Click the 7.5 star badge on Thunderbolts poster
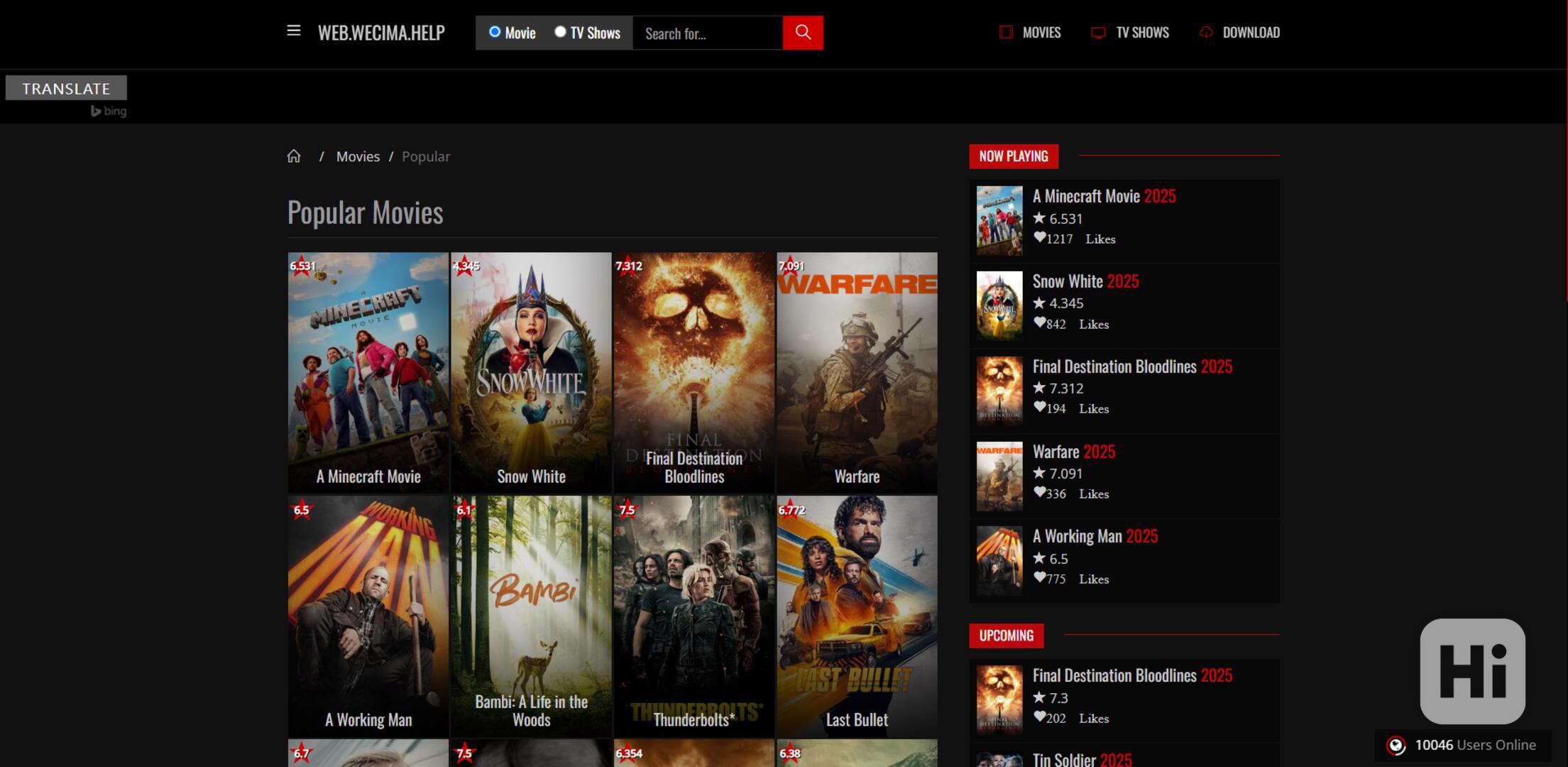 click(x=627, y=510)
